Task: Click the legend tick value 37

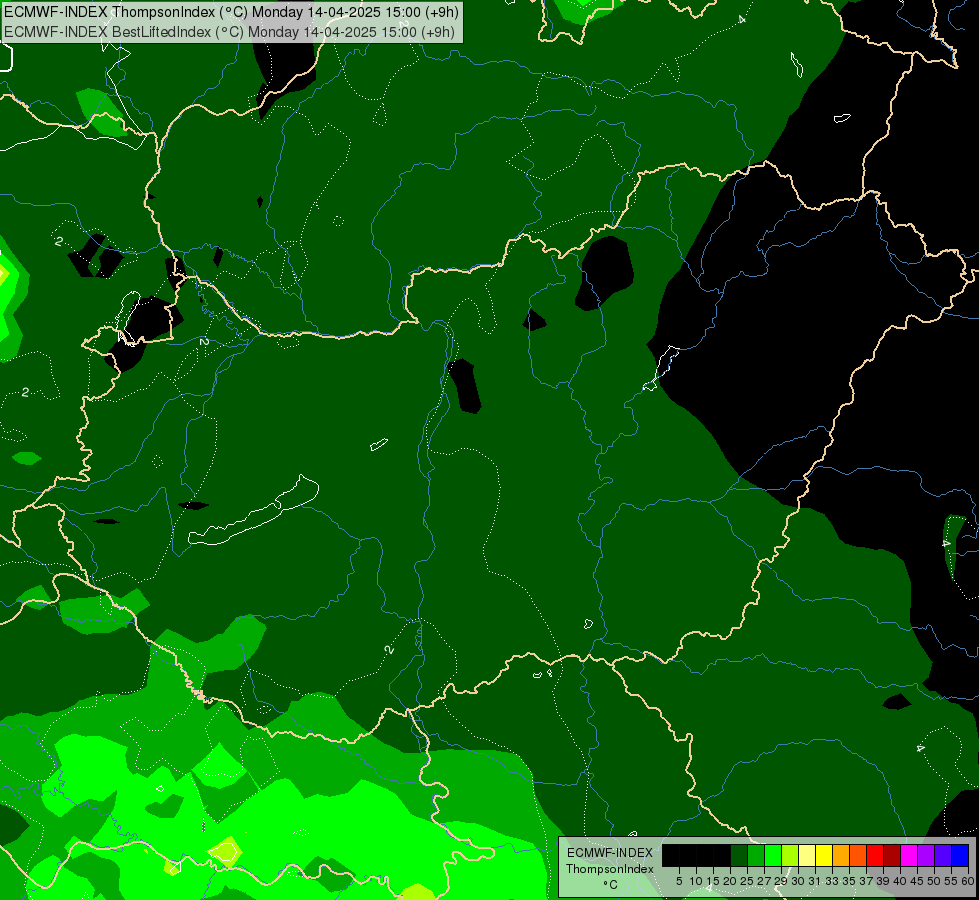Action: pos(867,881)
